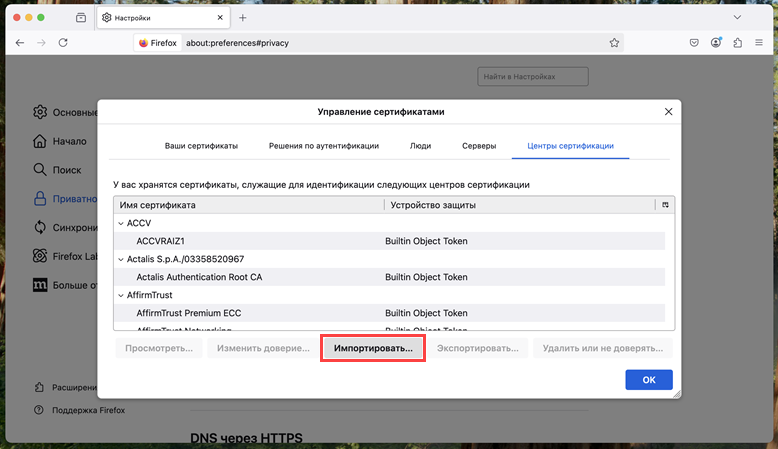Screen dimensions: 778x449
Task: Click Actalis S.p.A./03358520967 group name
Action: click(x=185, y=259)
